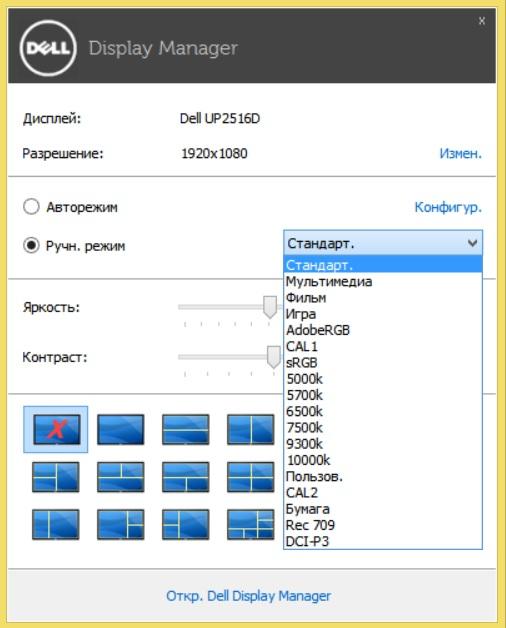Select the Ручн. режим radio button
The image size is (506, 628).
point(31,245)
